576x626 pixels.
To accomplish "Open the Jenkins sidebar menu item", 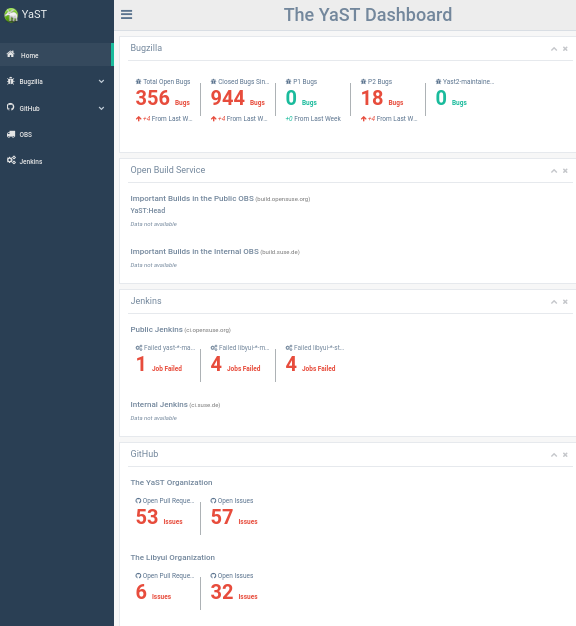I will [57, 161].
